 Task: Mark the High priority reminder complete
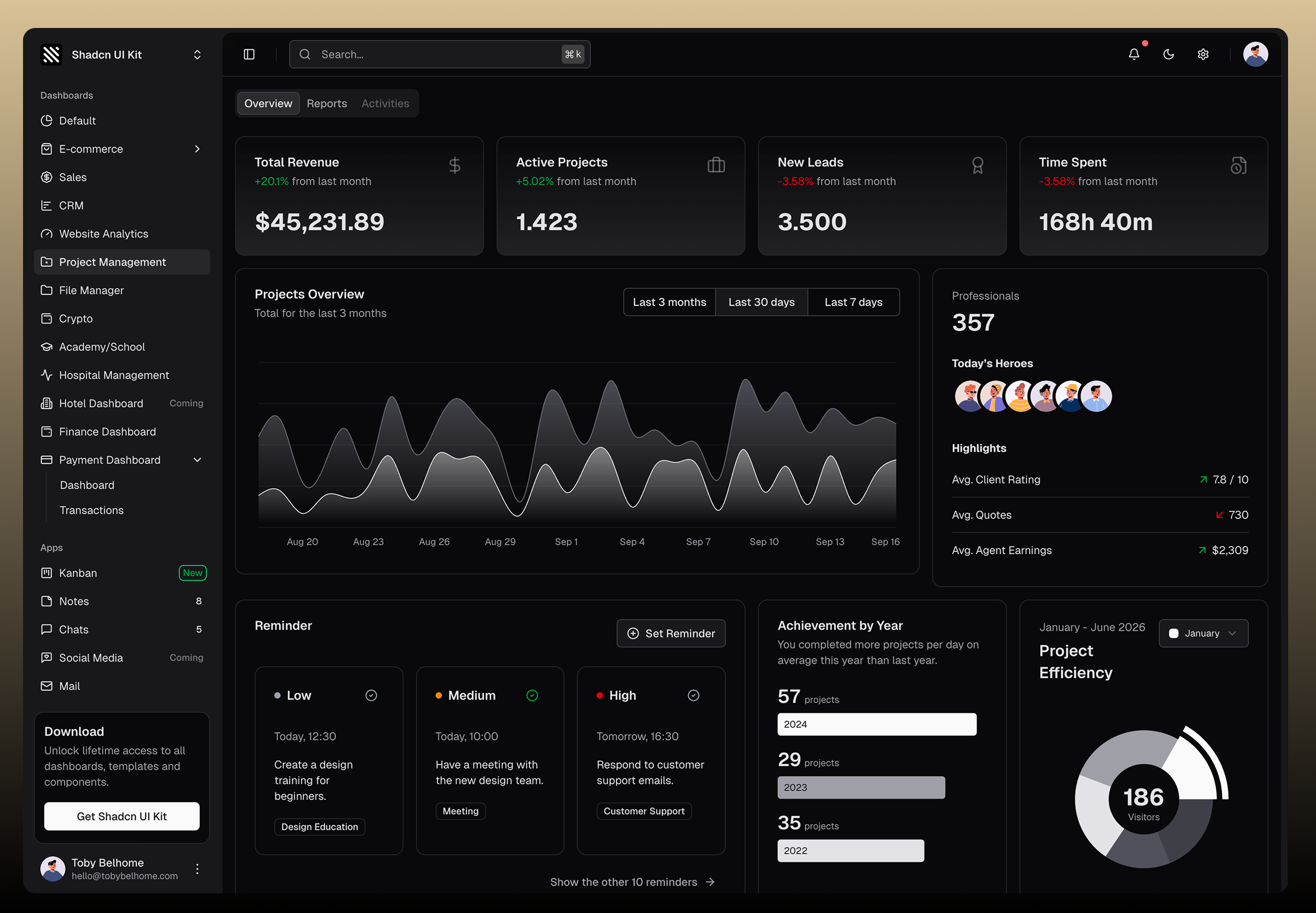[693, 695]
